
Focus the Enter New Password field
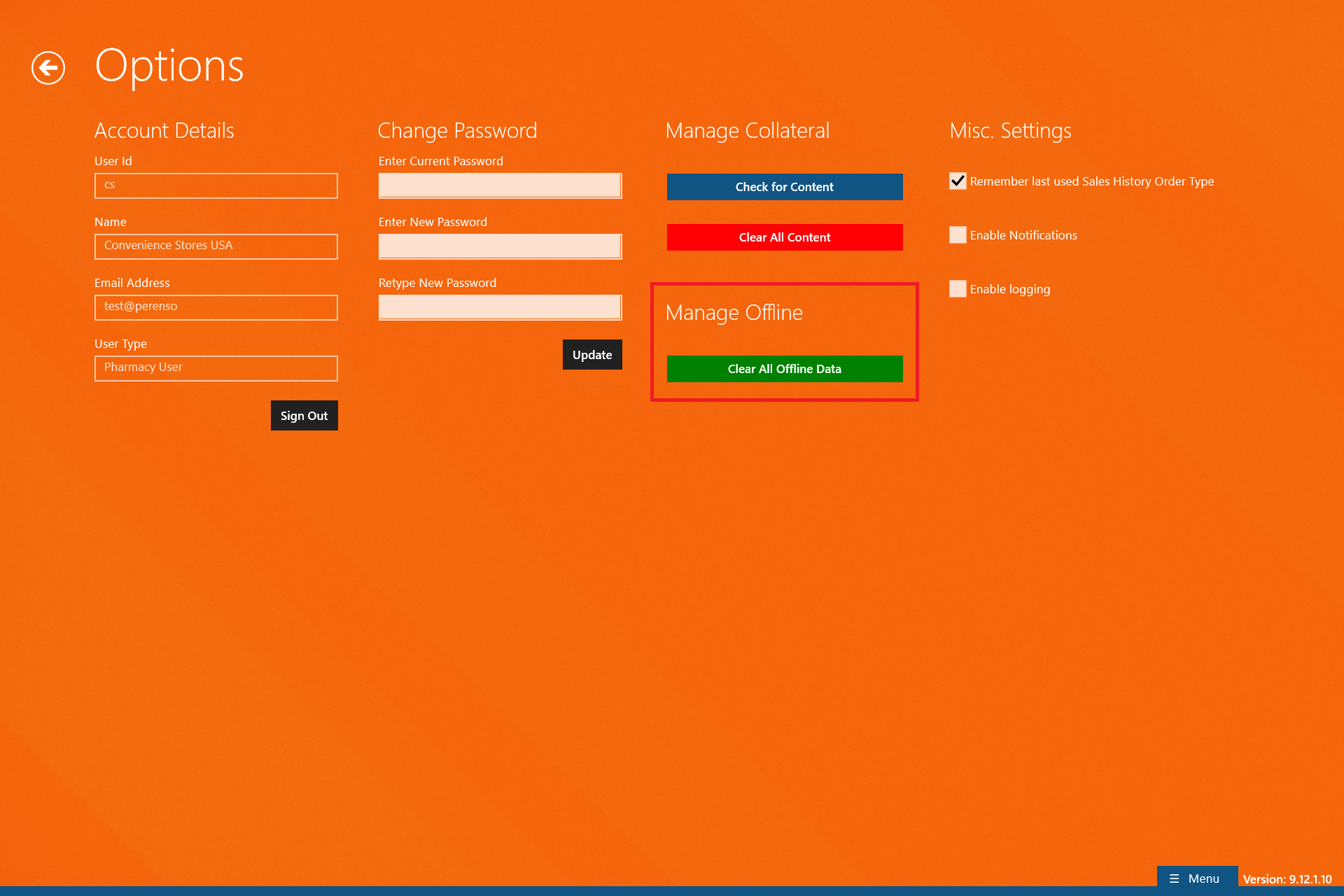click(500, 246)
